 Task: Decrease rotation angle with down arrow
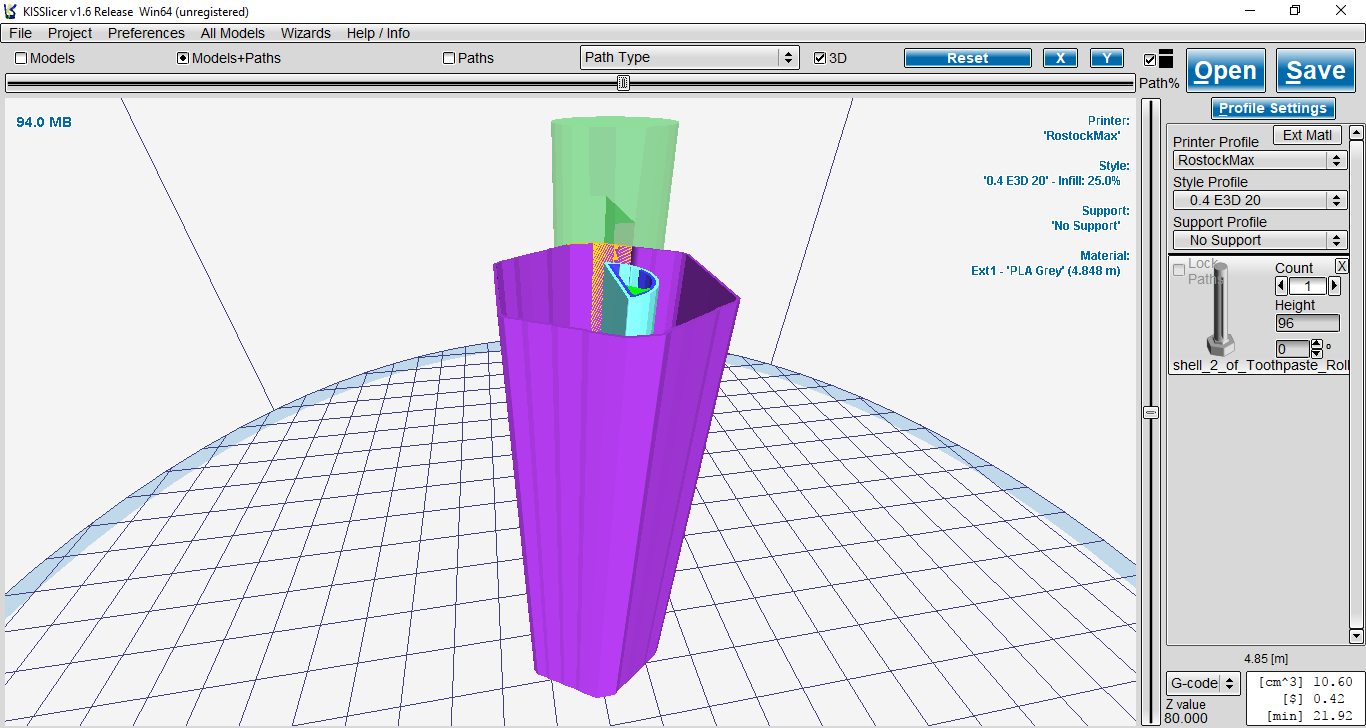tap(1316, 353)
